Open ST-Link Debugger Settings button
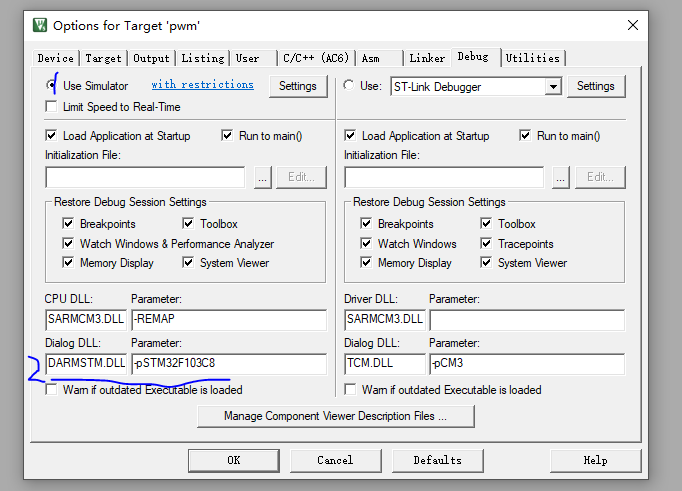 click(x=596, y=86)
